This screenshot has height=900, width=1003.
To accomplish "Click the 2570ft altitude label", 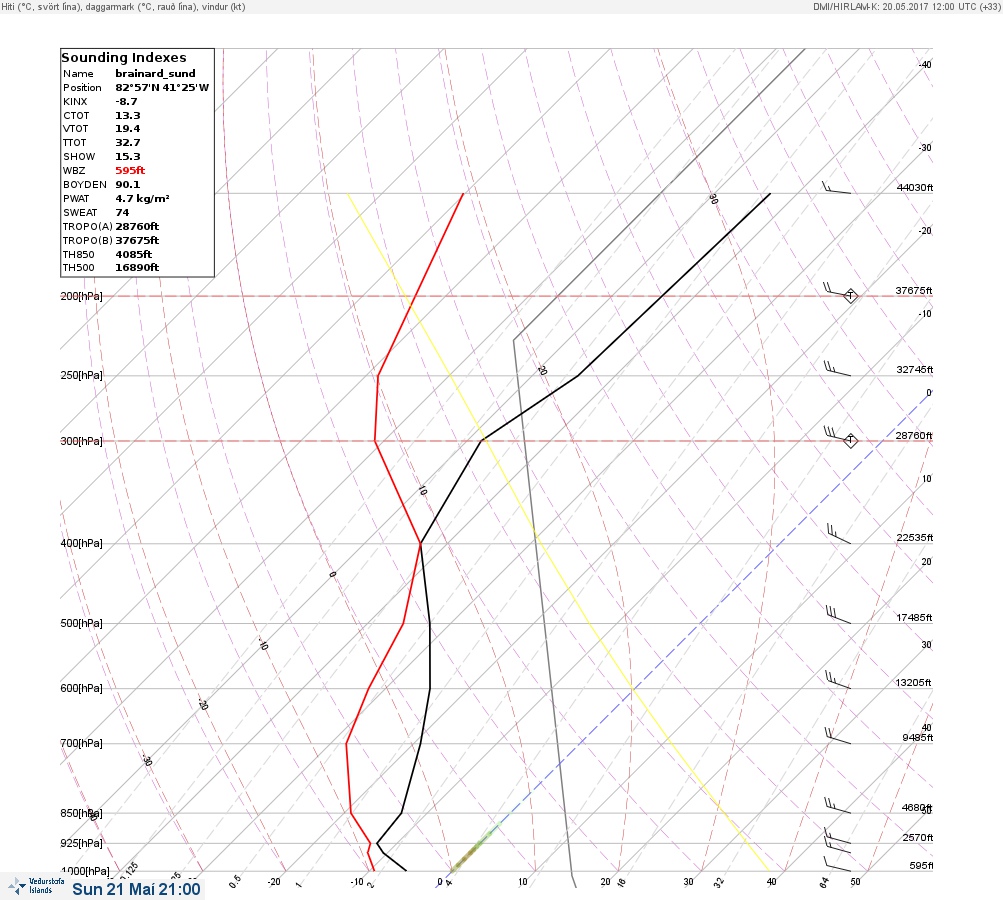I will coord(918,837).
